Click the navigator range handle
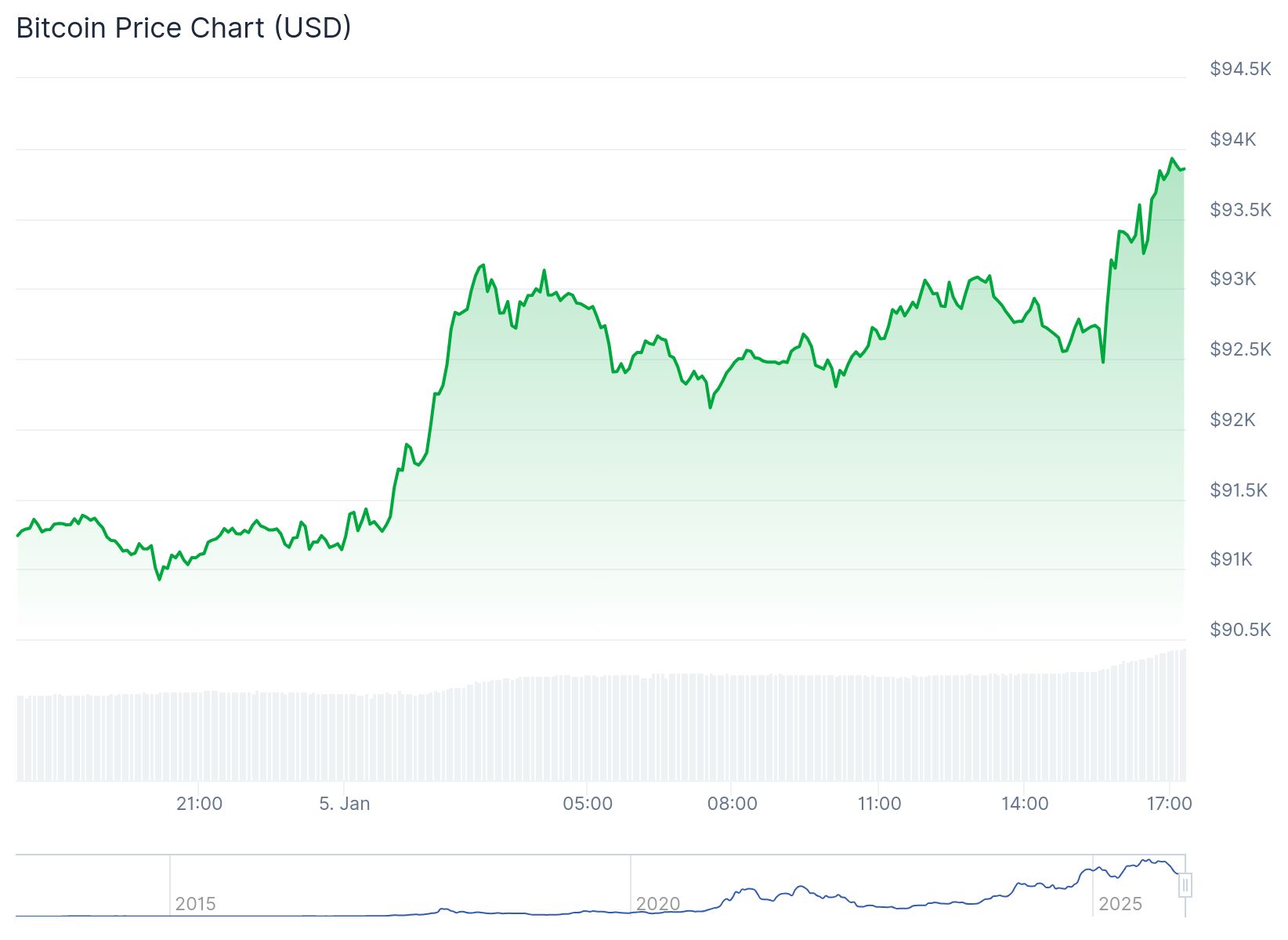 (1185, 885)
